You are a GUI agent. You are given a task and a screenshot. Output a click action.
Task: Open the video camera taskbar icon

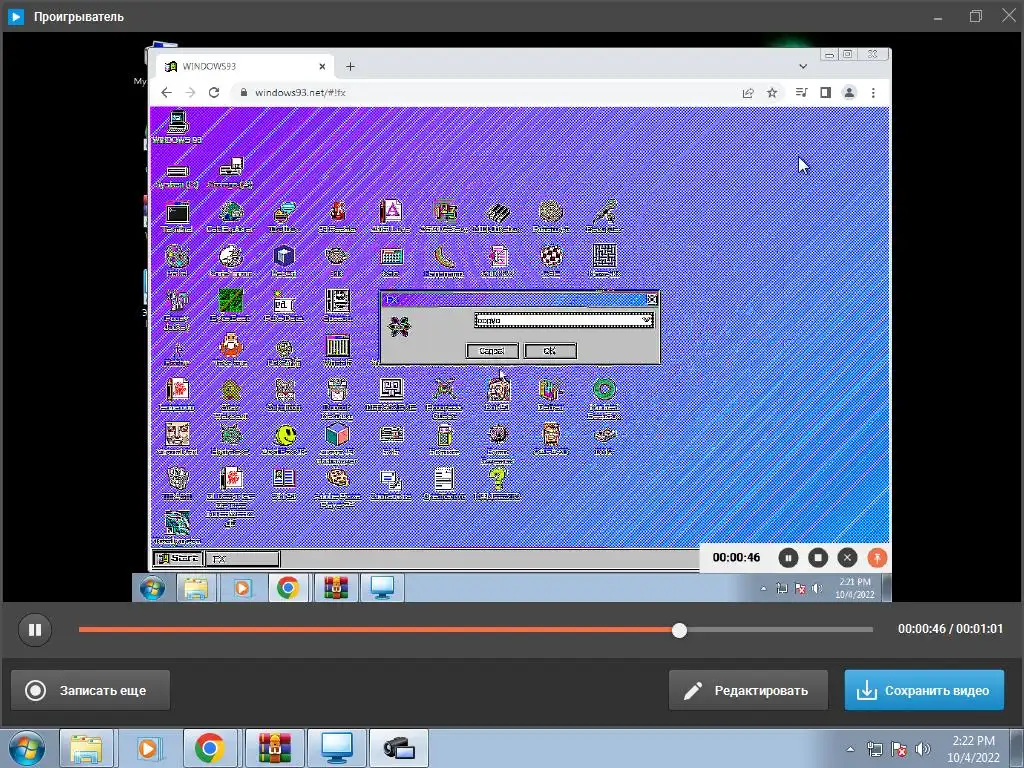(398, 748)
